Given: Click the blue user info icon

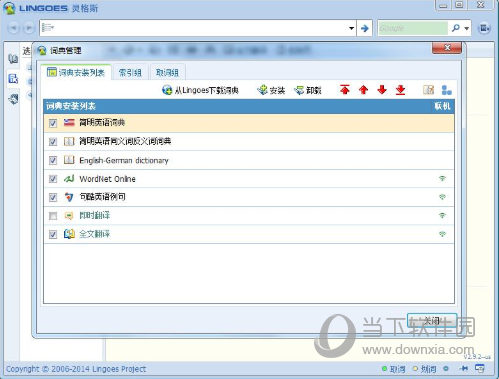Looking at the screenshot, I should tap(446, 90).
